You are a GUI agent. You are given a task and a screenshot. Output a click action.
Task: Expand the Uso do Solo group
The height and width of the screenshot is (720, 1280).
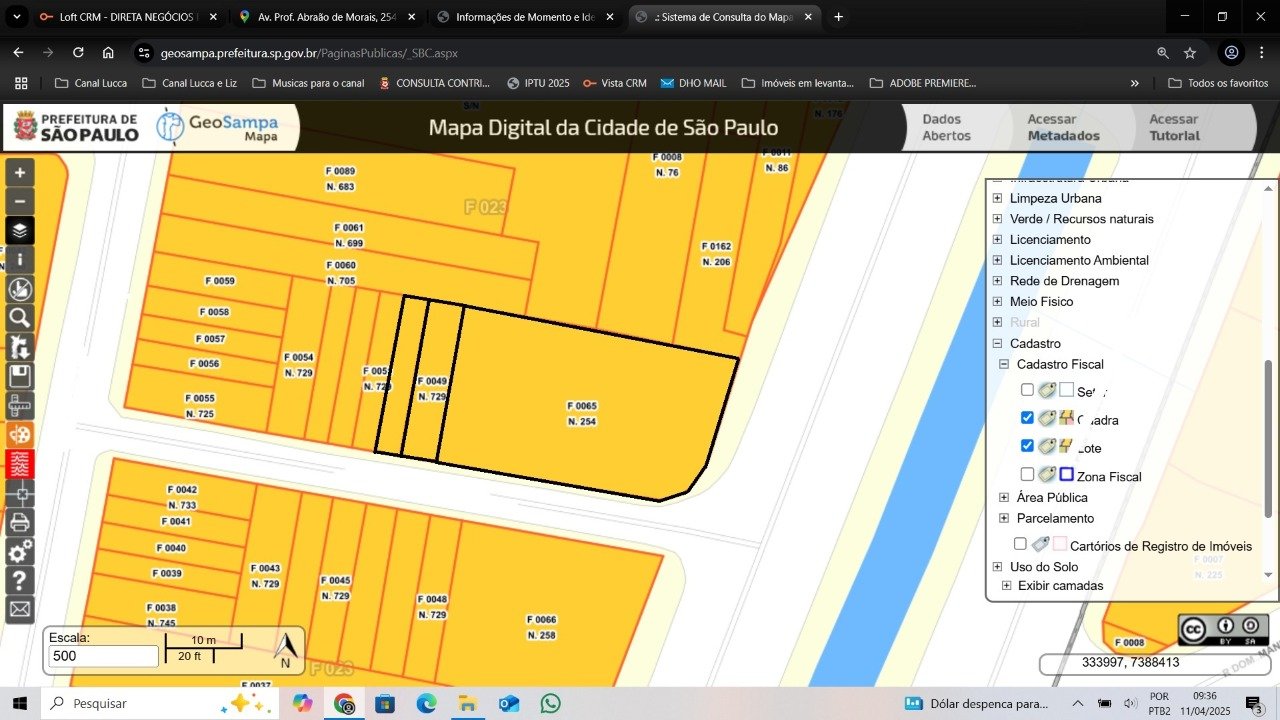pos(997,567)
